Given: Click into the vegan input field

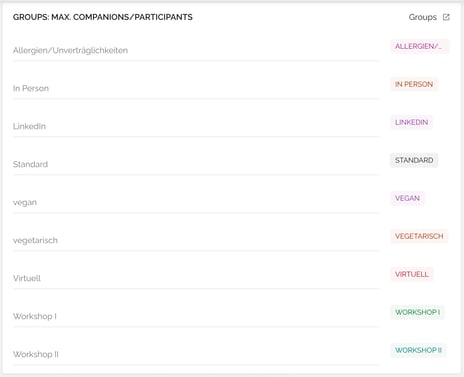Looking at the screenshot, I should pyautogui.click(x=196, y=203).
